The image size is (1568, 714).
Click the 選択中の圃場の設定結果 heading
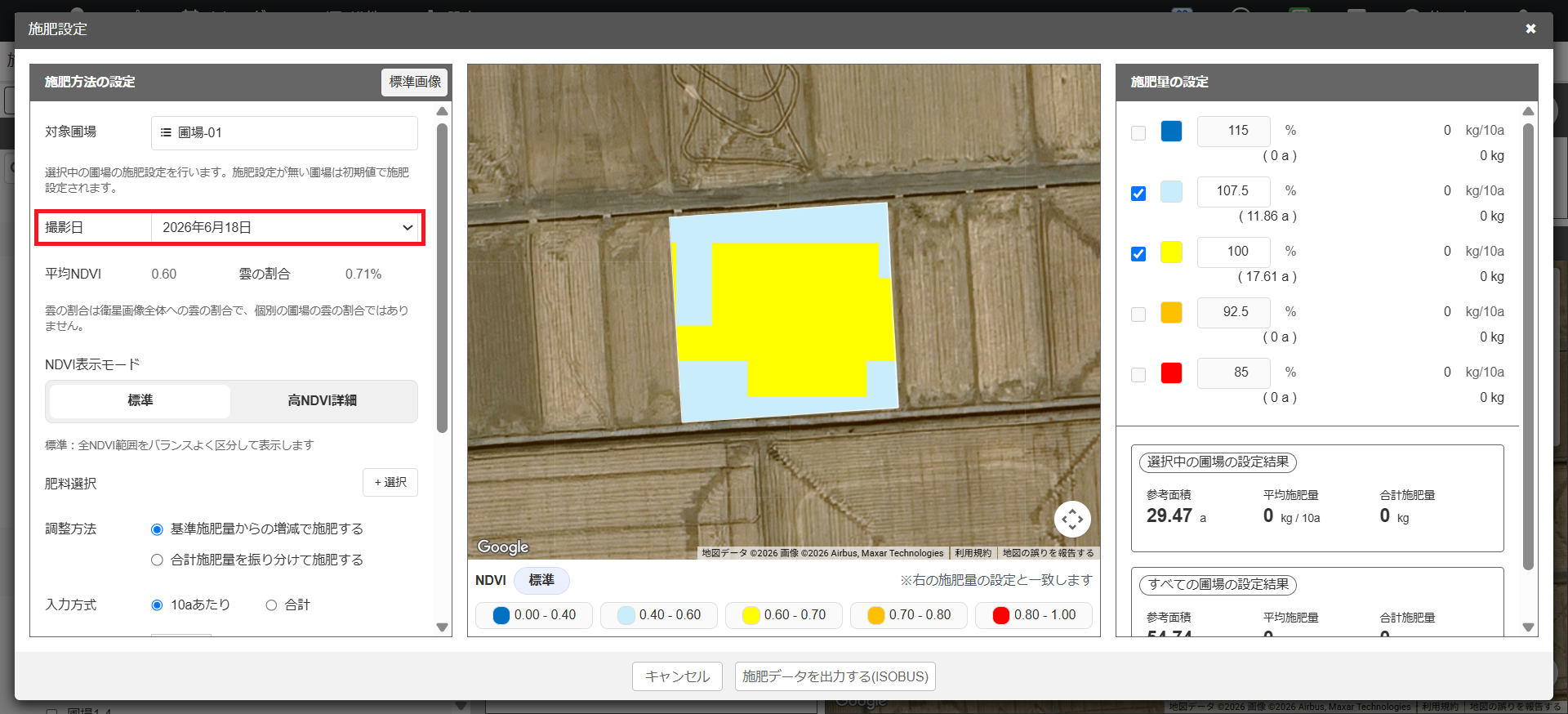click(x=1218, y=462)
